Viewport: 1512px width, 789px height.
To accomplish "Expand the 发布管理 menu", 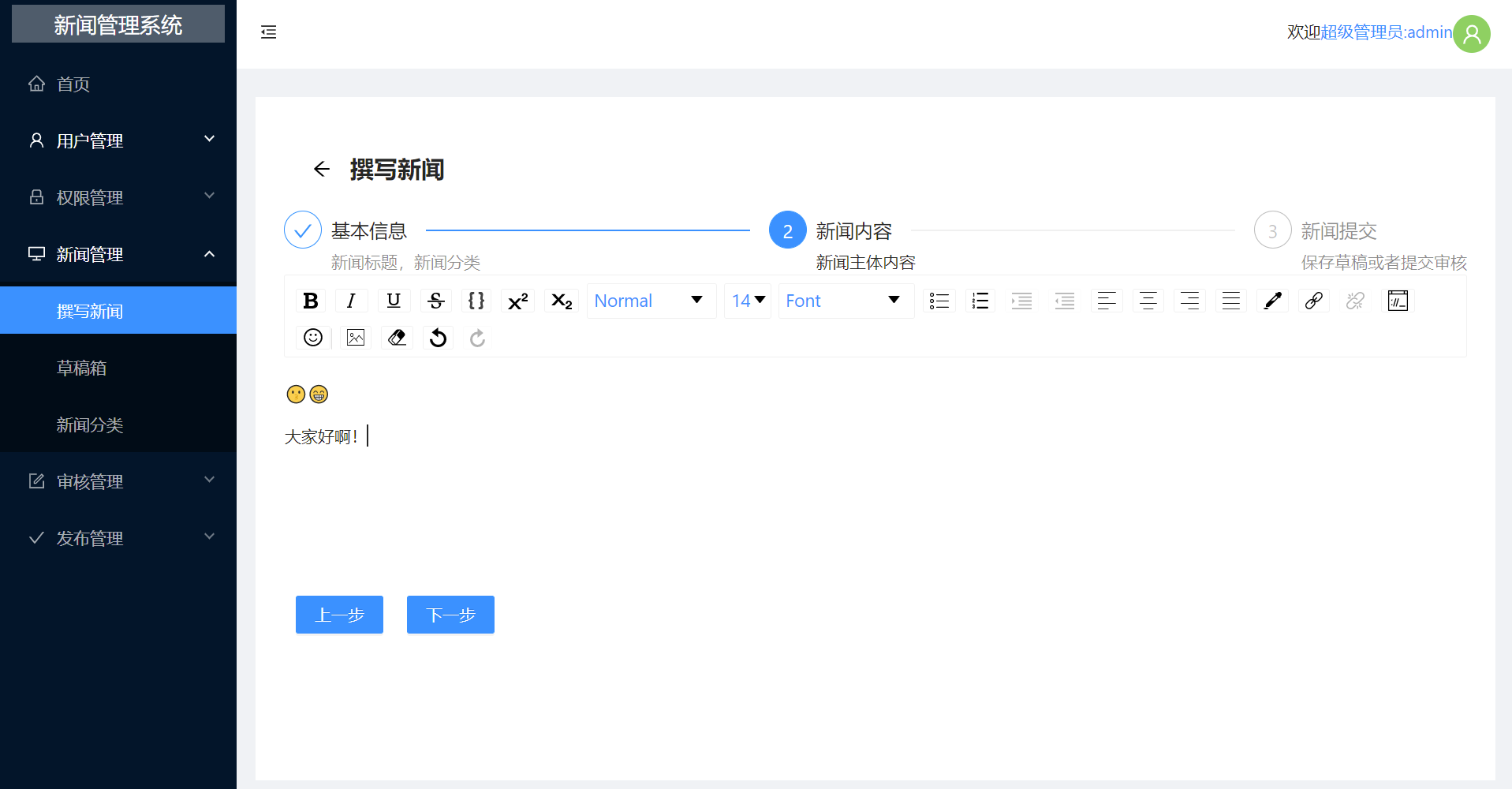I will click(x=118, y=538).
